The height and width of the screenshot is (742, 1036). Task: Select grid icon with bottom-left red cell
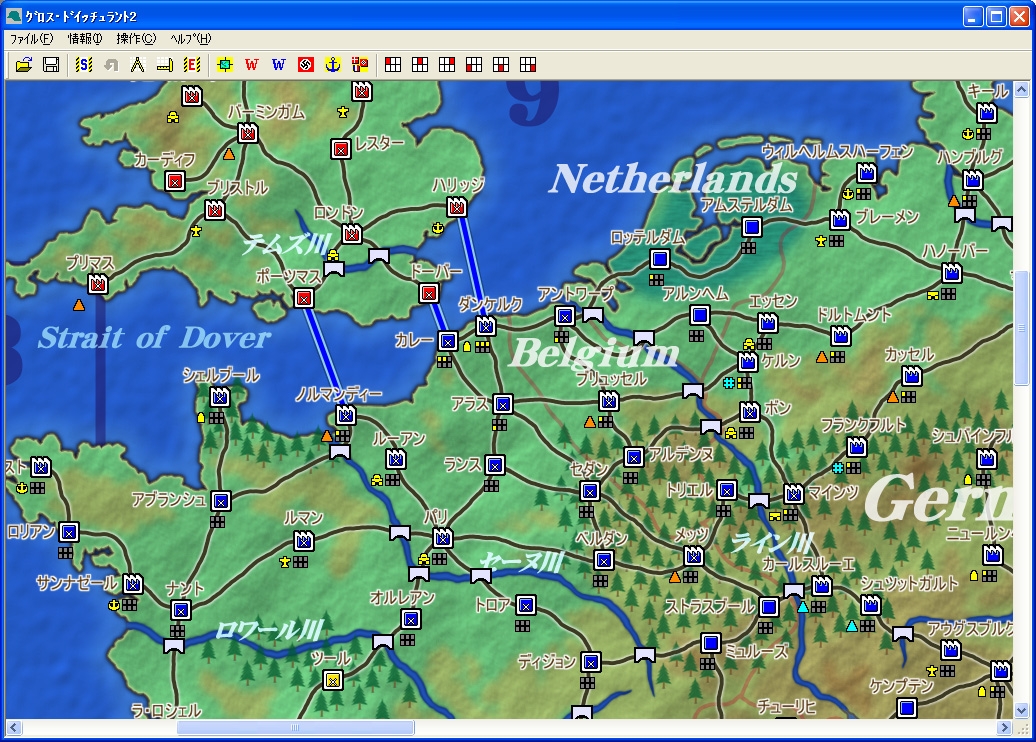(474, 65)
